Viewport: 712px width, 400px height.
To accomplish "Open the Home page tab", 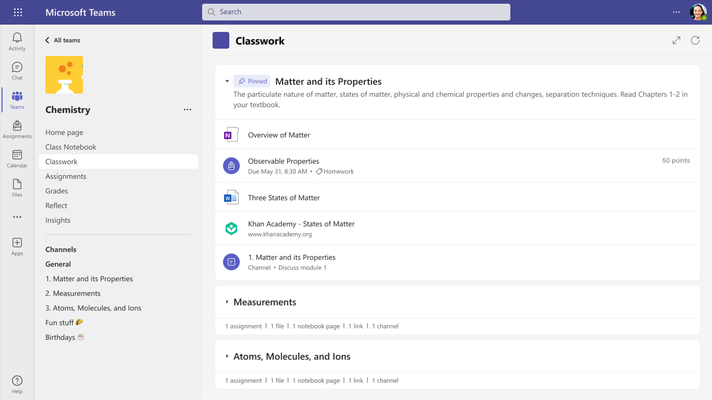I will 64,133.
